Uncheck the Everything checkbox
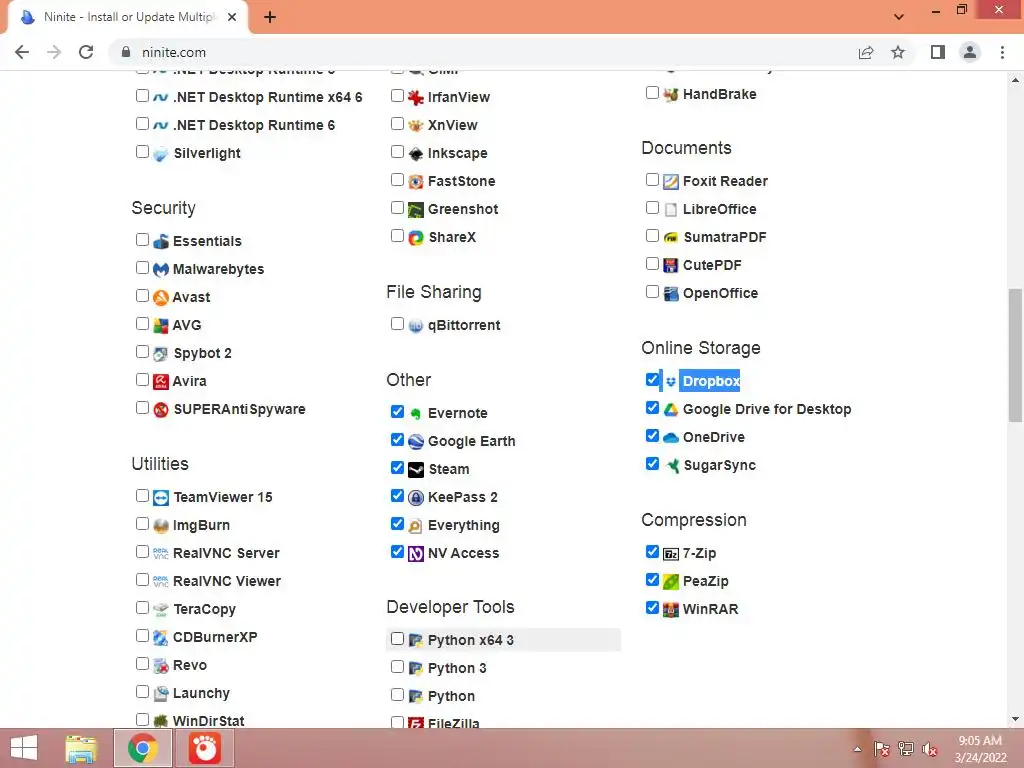Viewport: 1024px width, 768px height. 397,524
